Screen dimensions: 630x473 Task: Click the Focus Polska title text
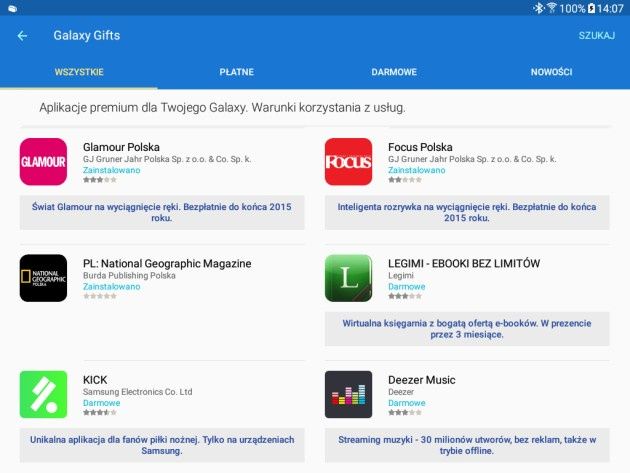[420, 147]
